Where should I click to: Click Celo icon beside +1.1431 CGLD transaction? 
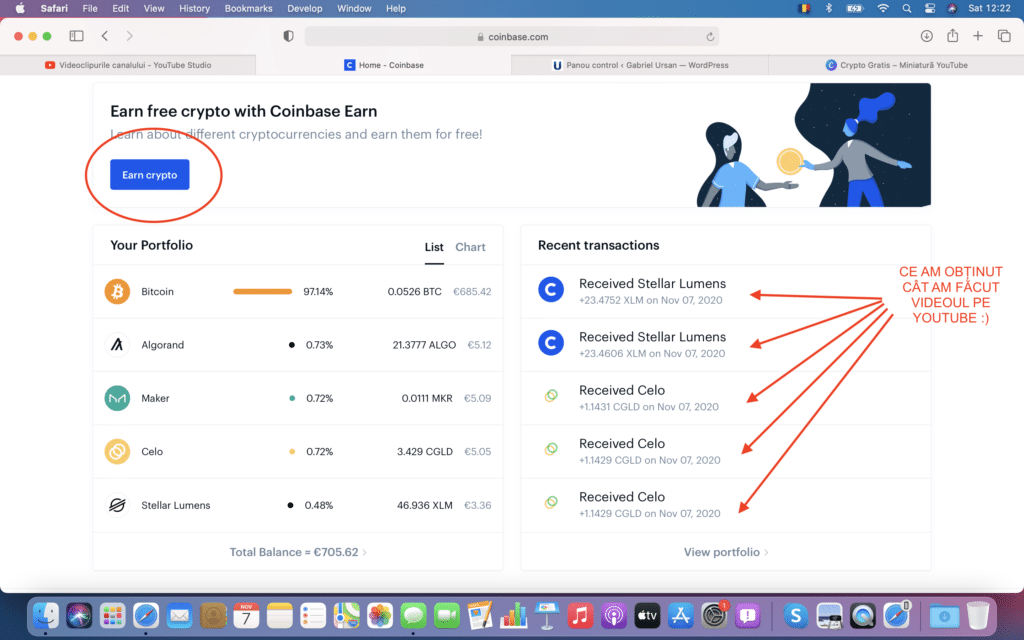551,395
